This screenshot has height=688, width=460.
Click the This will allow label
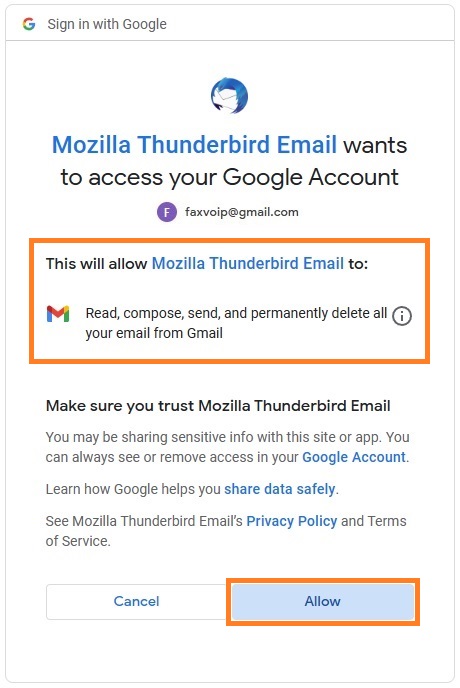(x=97, y=264)
